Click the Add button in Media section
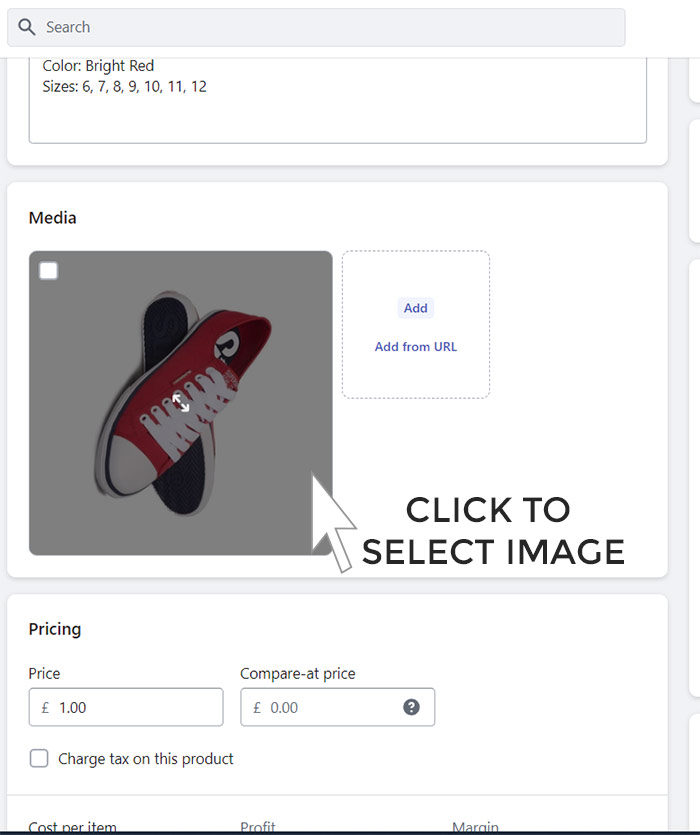This screenshot has height=835, width=700. coord(415,308)
